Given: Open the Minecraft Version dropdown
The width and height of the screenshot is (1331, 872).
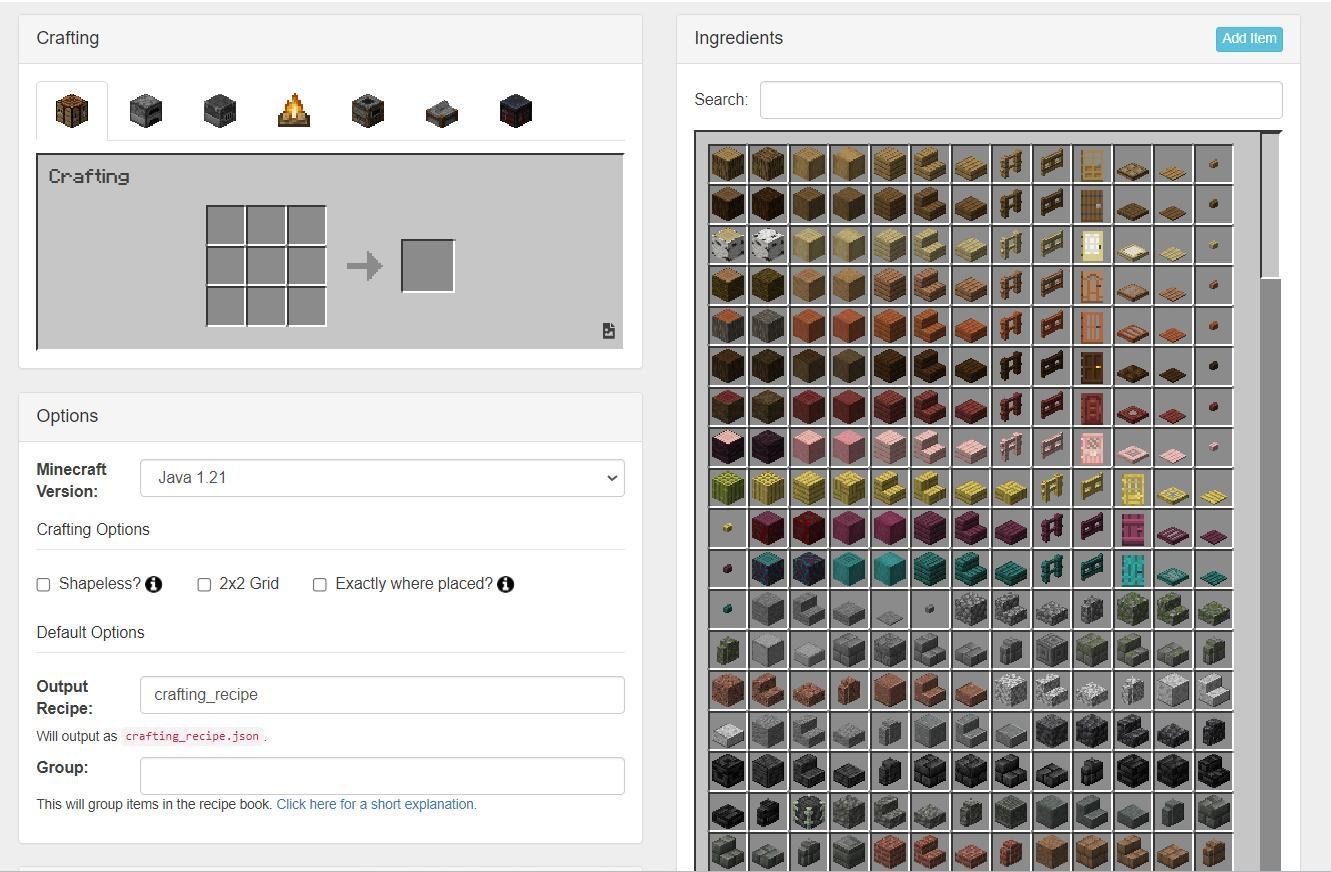Looking at the screenshot, I should [382, 478].
